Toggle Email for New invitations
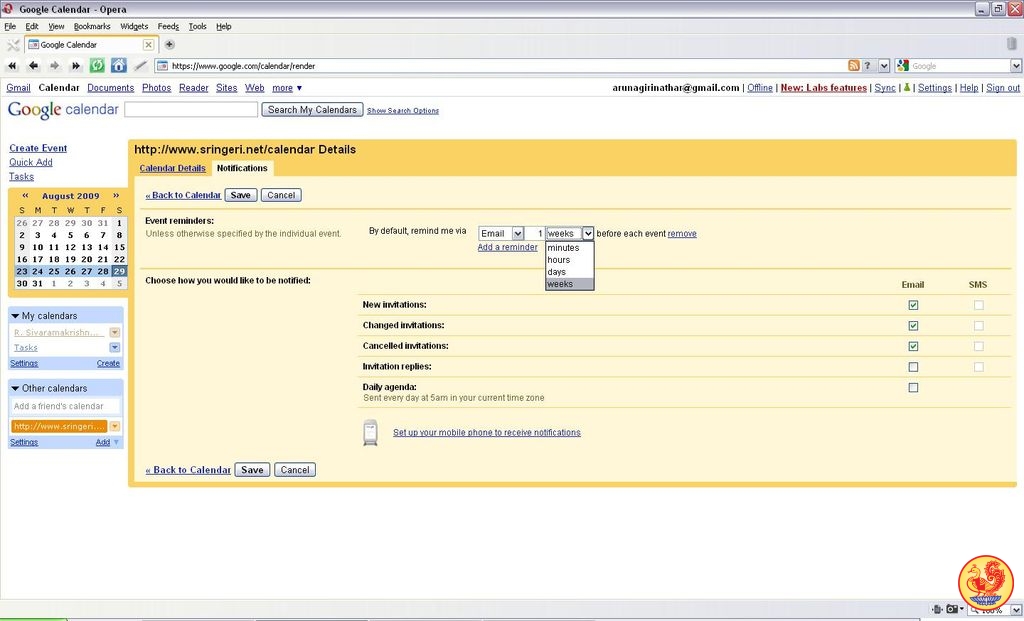The width and height of the screenshot is (1024, 621). coord(913,305)
